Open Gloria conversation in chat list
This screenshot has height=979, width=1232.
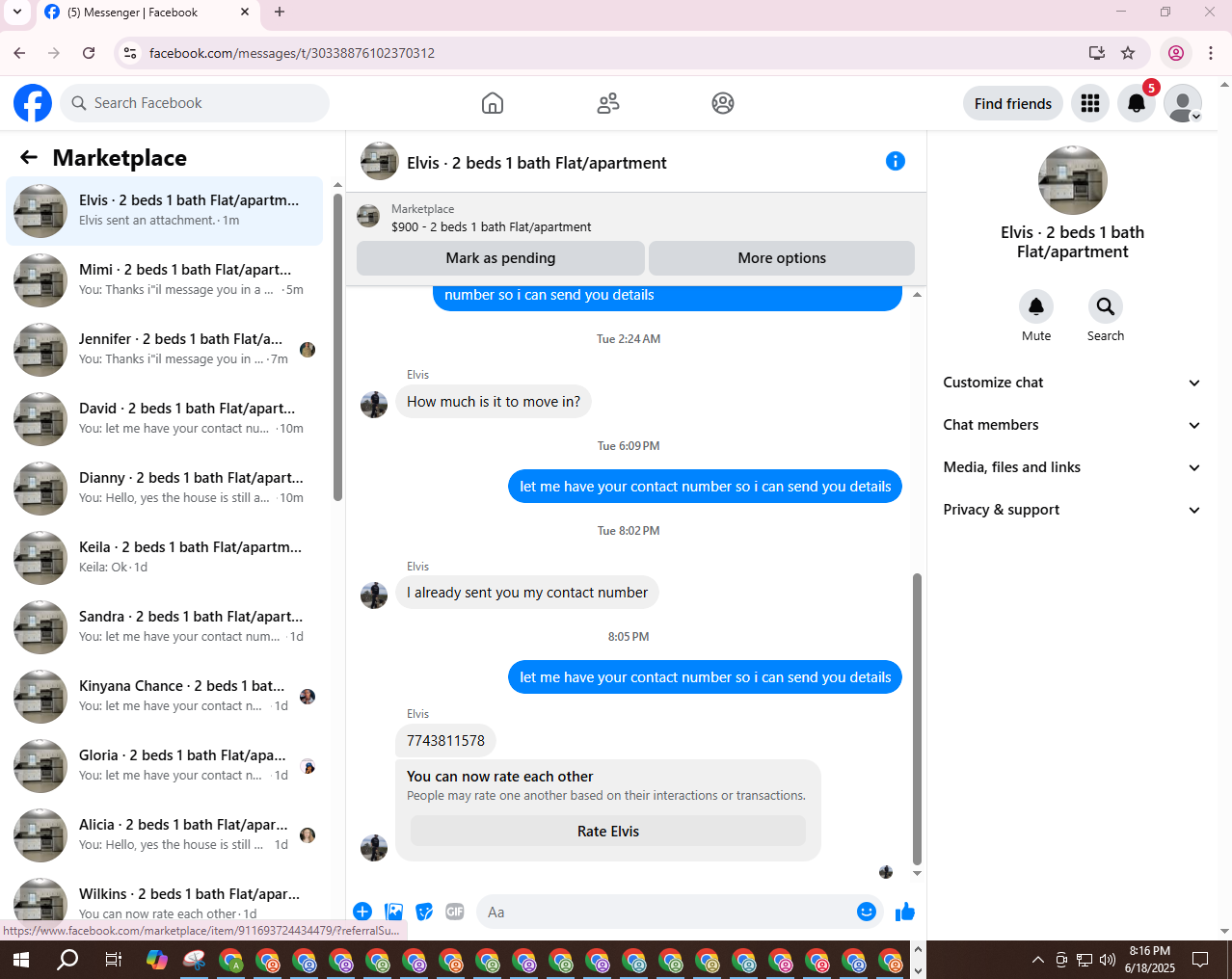click(x=165, y=766)
